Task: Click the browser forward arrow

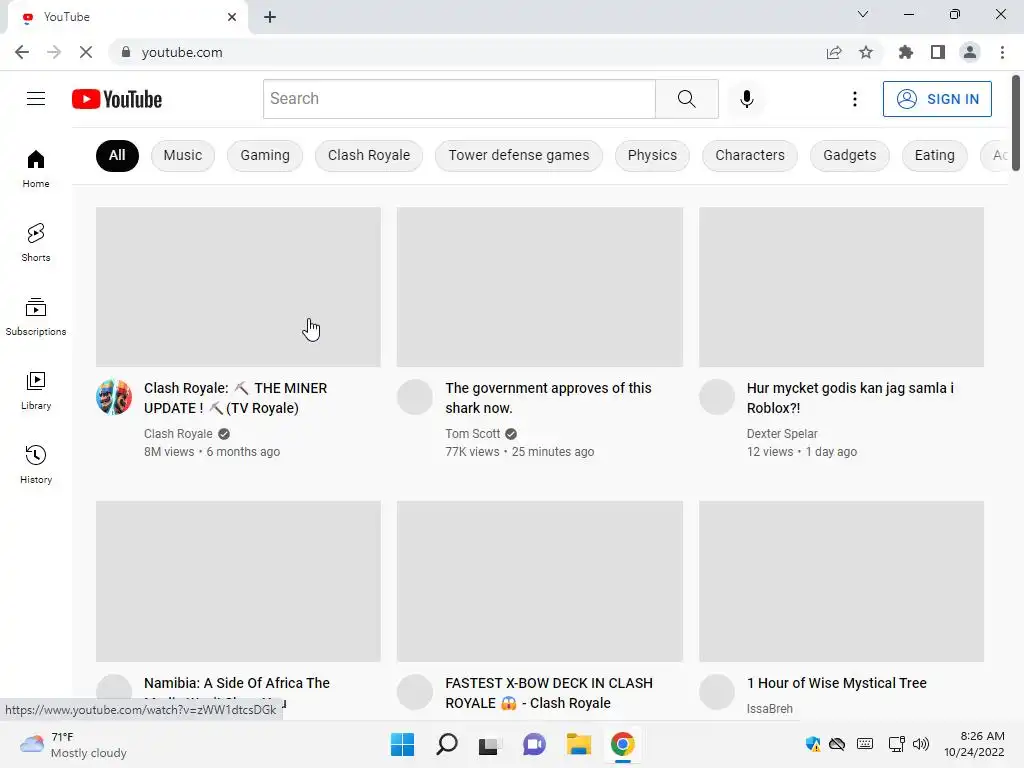Action: pyautogui.click(x=54, y=52)
